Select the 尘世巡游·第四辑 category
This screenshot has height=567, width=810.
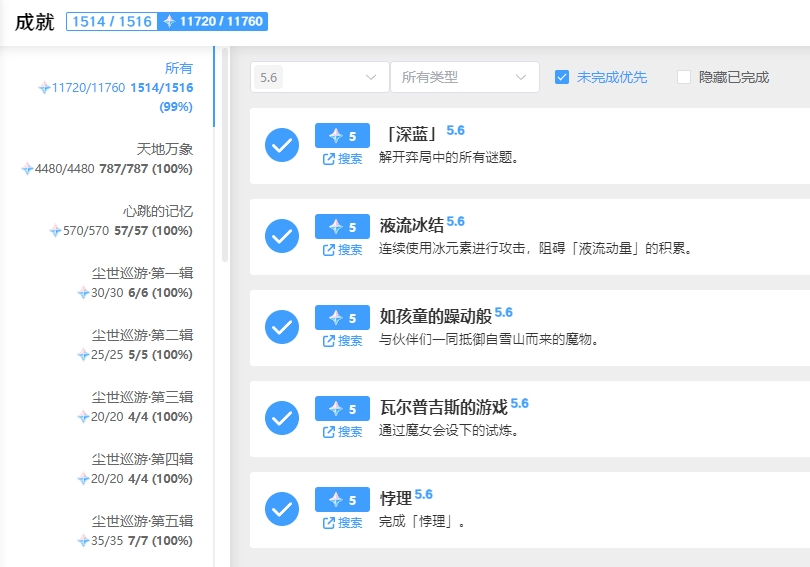[x=106, y=468]
